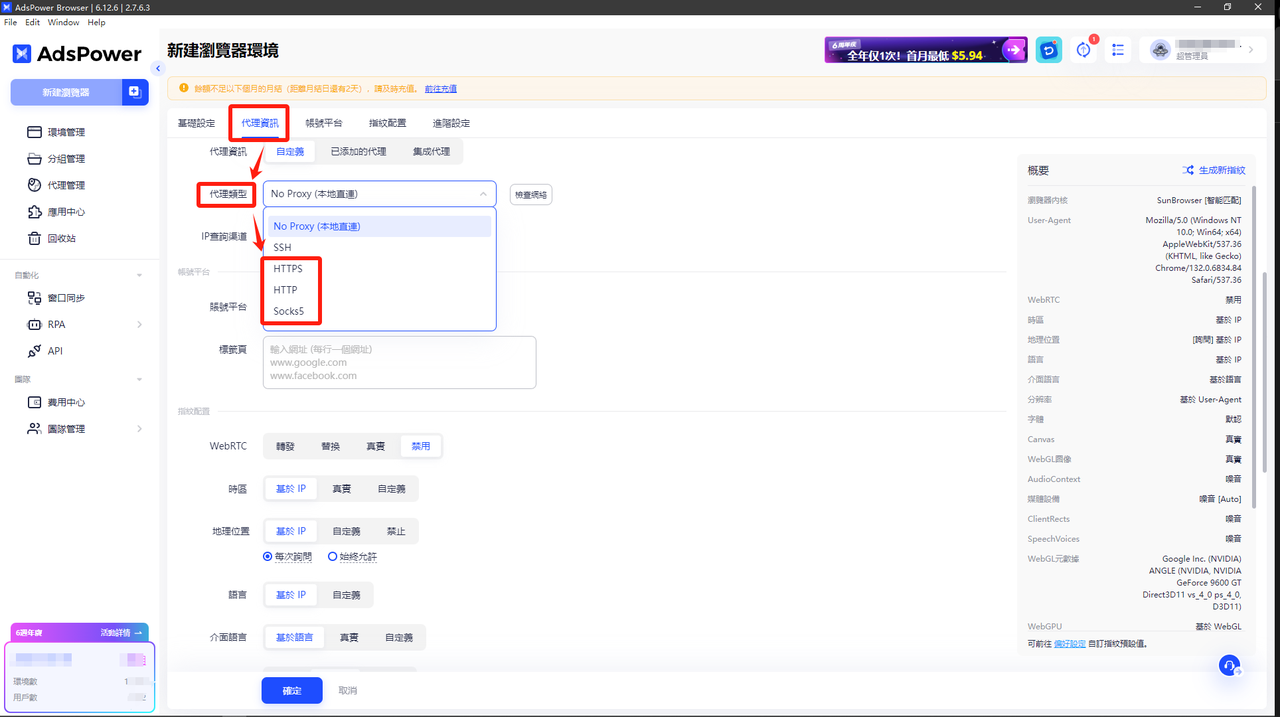
Task: Switch to the 指紋配置 tab
Action: point(387,123)
